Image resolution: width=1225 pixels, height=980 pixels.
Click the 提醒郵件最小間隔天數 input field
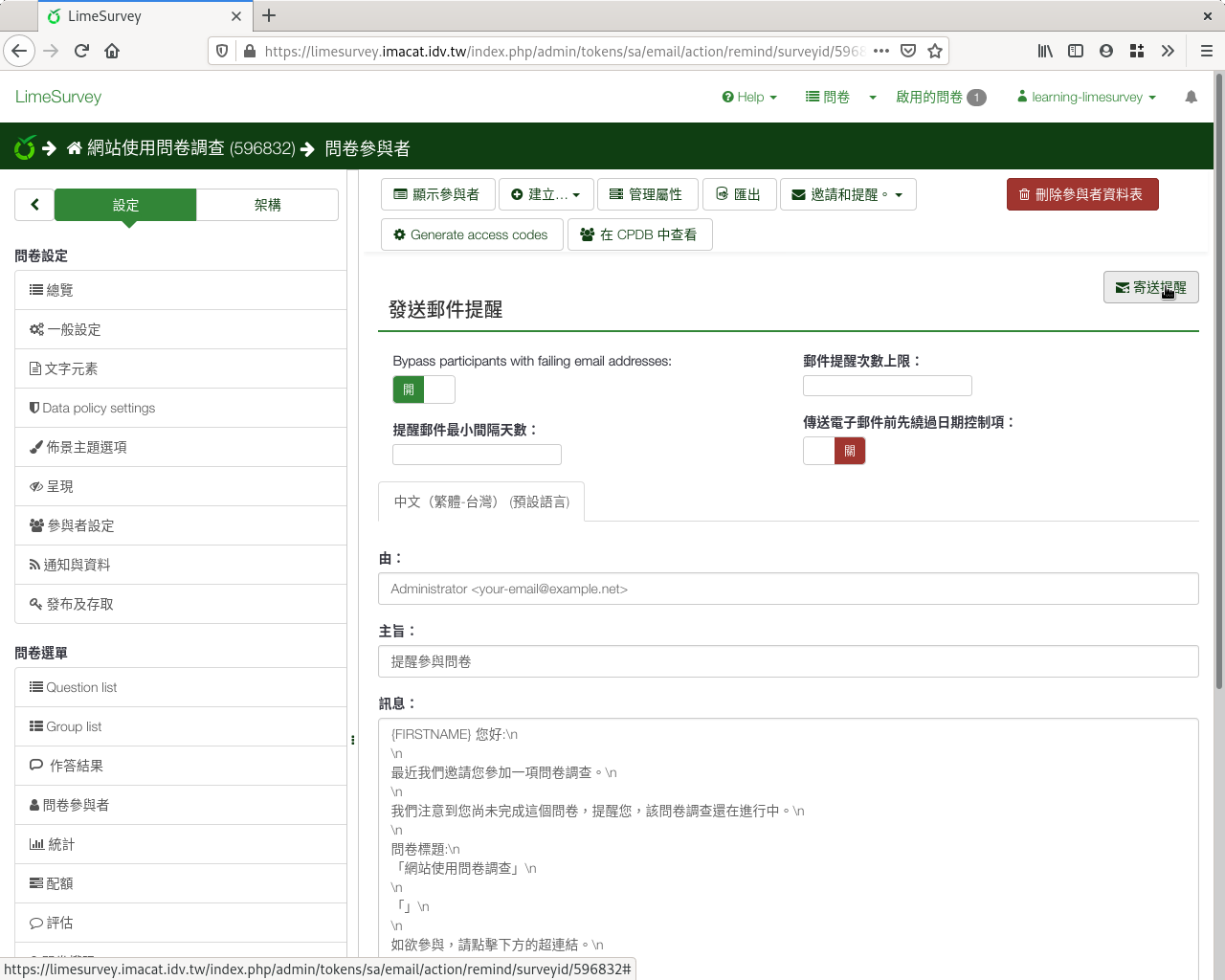pyautogui.click(x=477, y=455)
